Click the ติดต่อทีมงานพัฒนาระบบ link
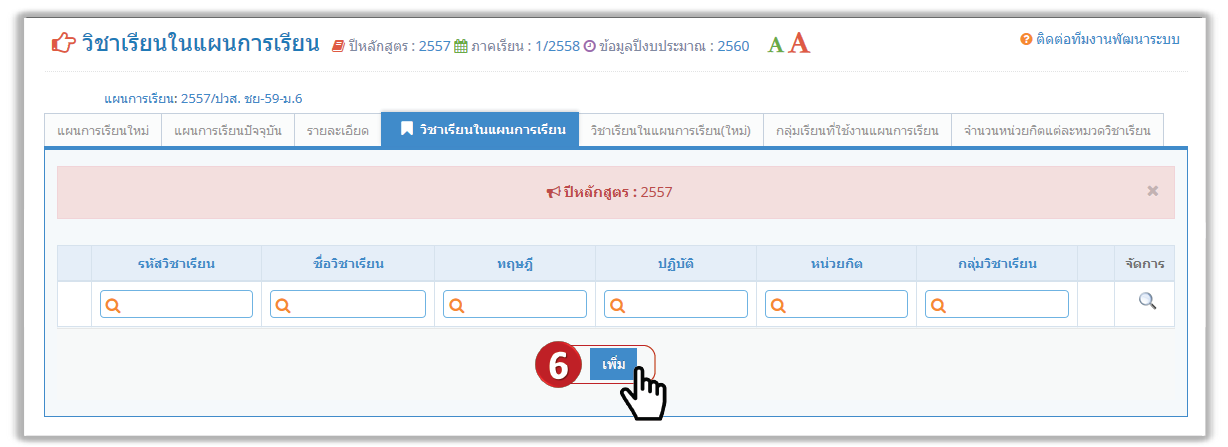The image size is (1228, 447). point(1107,40)
